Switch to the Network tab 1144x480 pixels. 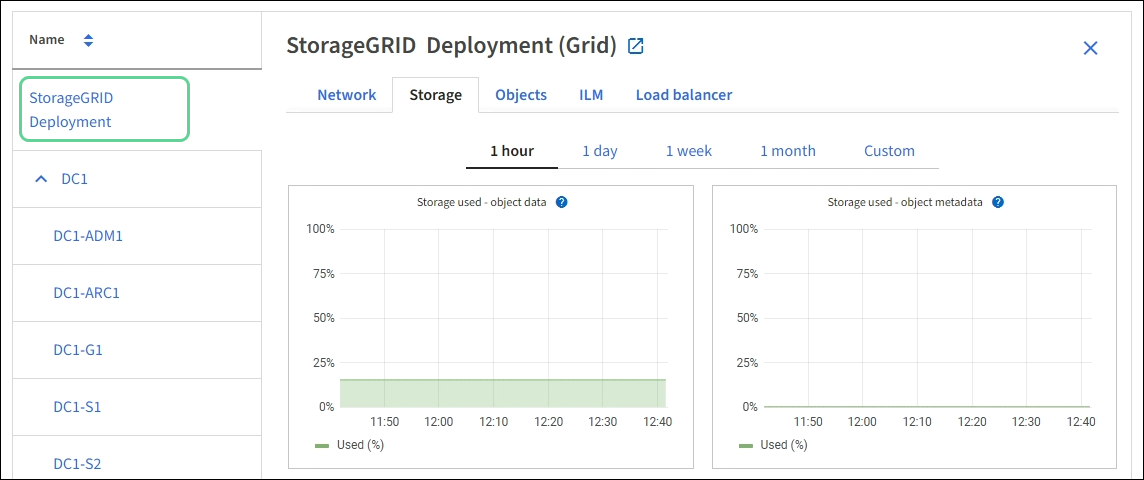(346, 95)
